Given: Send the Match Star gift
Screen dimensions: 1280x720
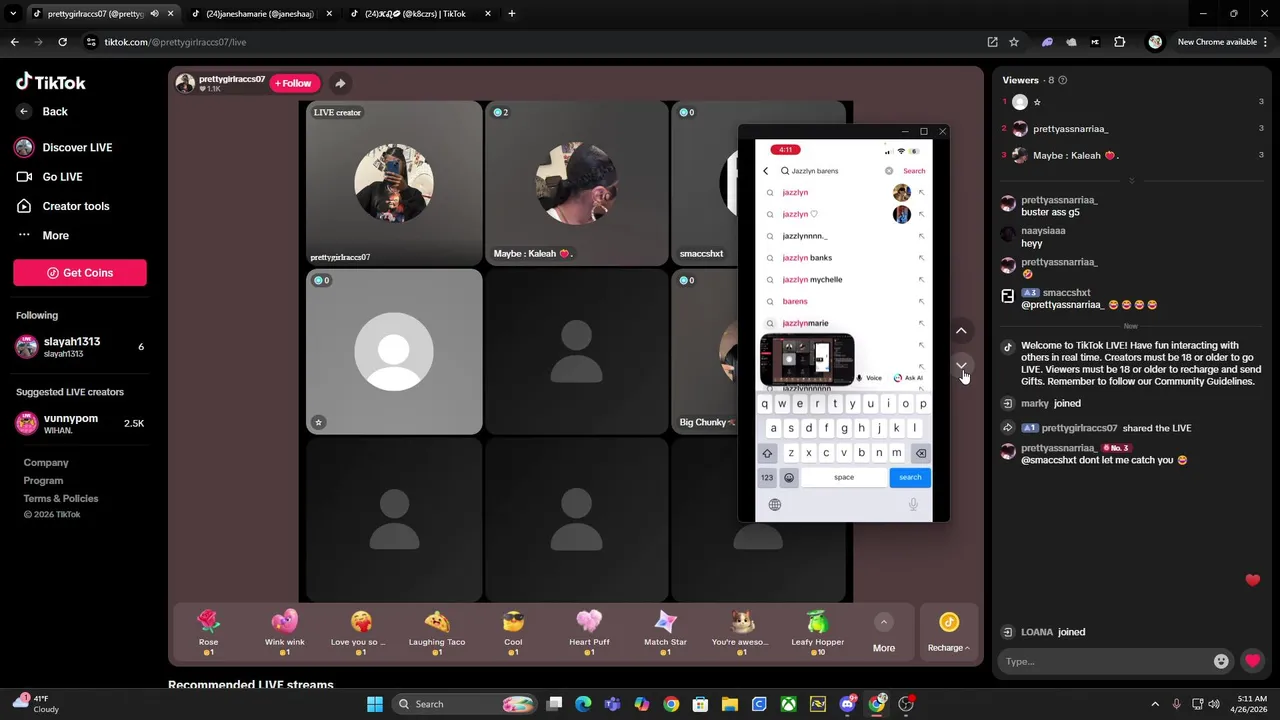Looking at the screenshot, I should [665, 632].
